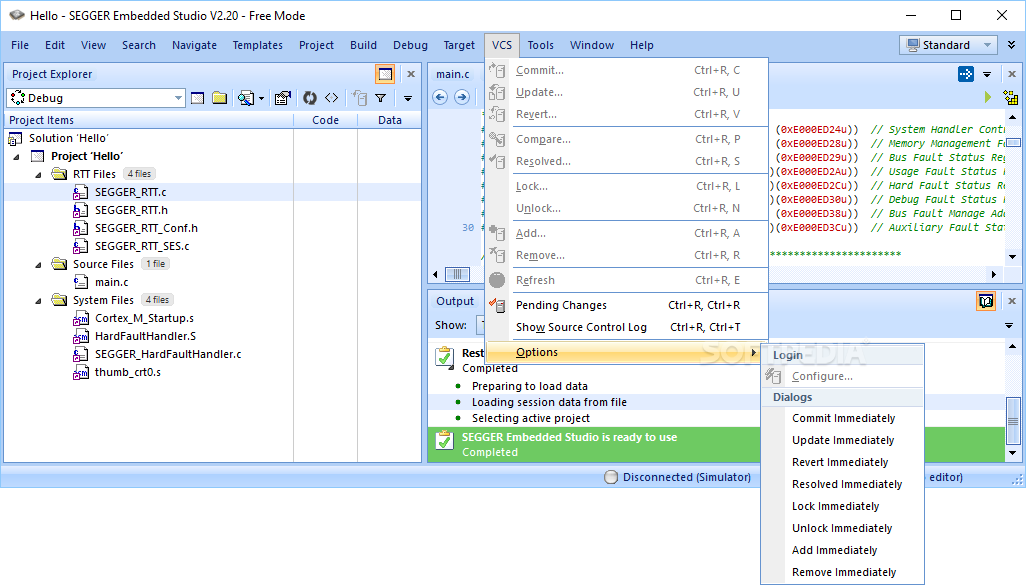This screenshot has width=1026, height=585.
Task: Open the Target menu
Action: (459, 45)
